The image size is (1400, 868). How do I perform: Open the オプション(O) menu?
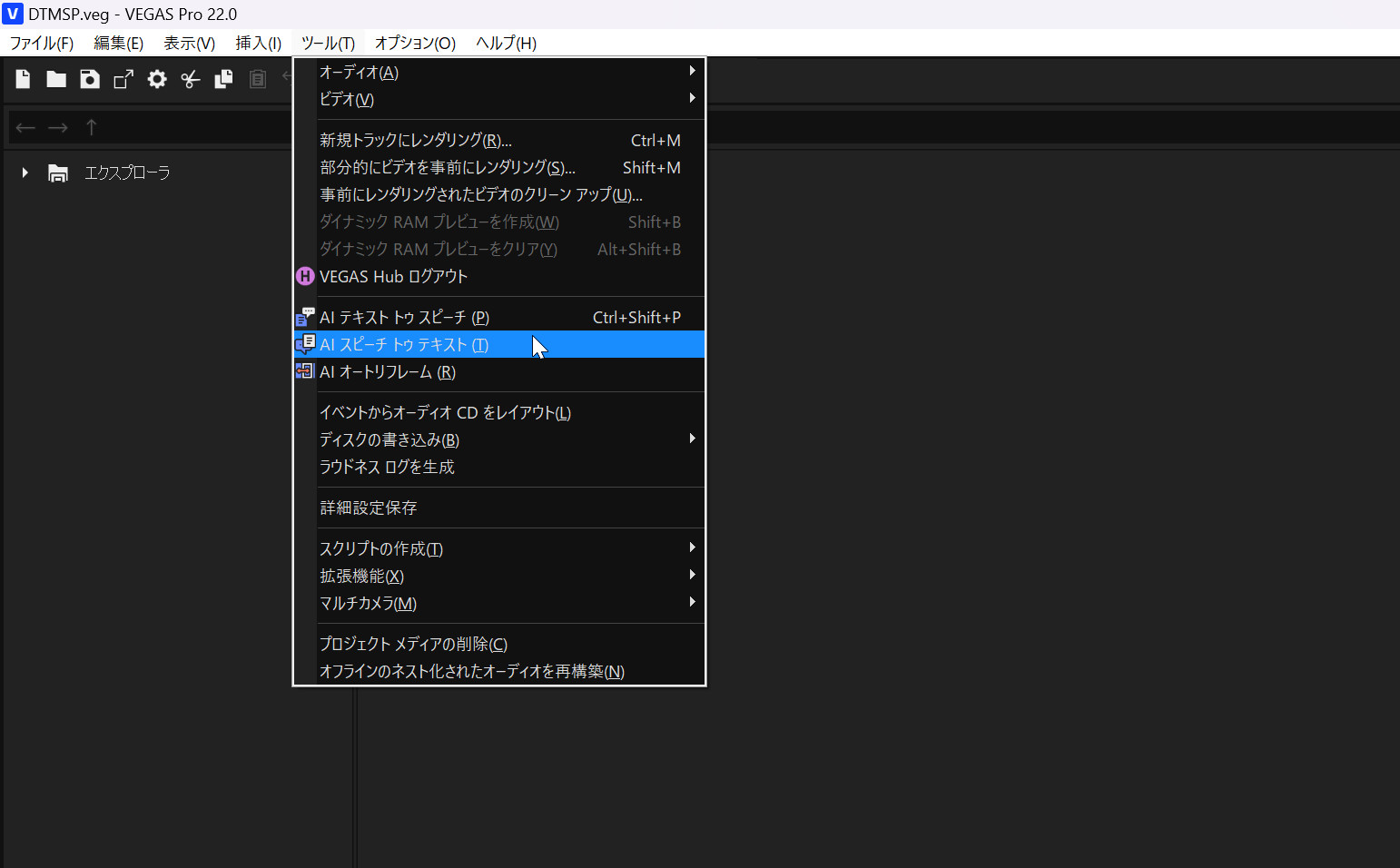tap(415, 43)
